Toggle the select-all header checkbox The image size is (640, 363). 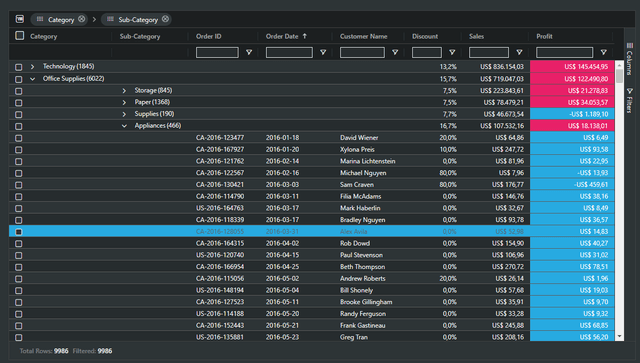[x=19, y=36]
